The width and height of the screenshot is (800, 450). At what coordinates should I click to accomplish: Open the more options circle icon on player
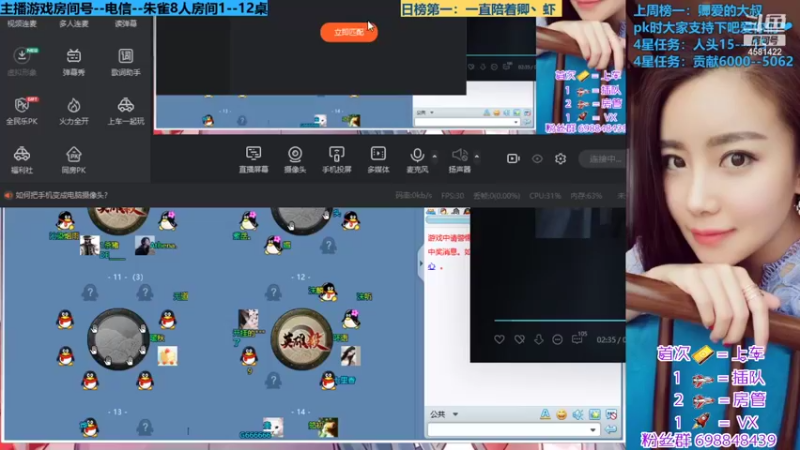coord(557,339)
